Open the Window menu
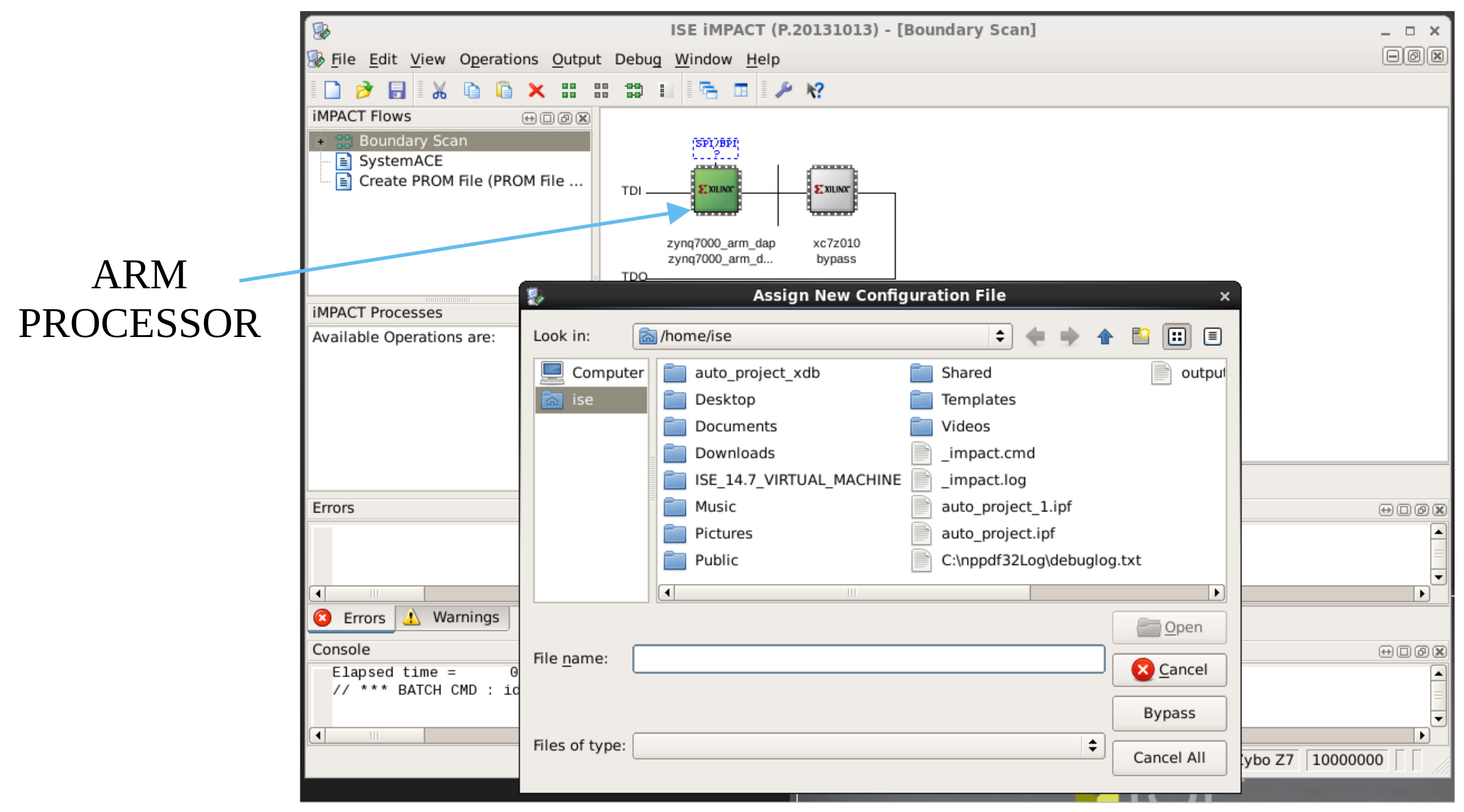 pos(703,59)
